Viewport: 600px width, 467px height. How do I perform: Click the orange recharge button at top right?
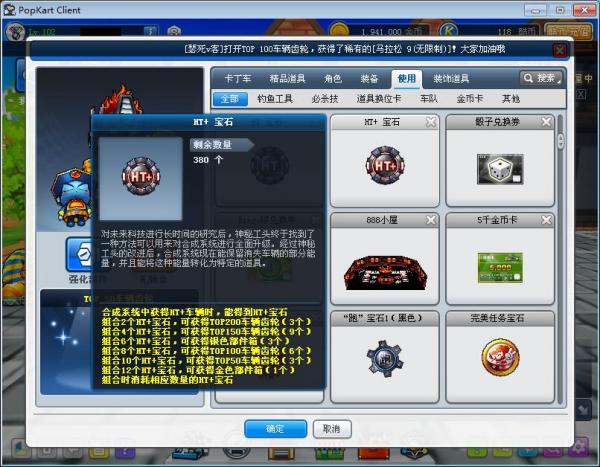coord(568,31)
